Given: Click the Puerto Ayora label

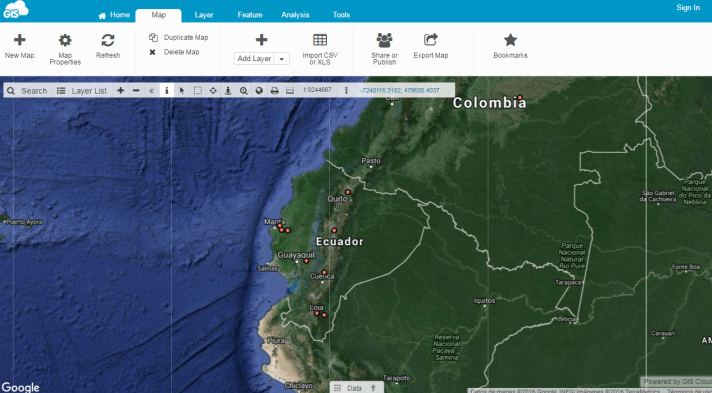Looking at the screenshot, I should (x=24, y=222).
